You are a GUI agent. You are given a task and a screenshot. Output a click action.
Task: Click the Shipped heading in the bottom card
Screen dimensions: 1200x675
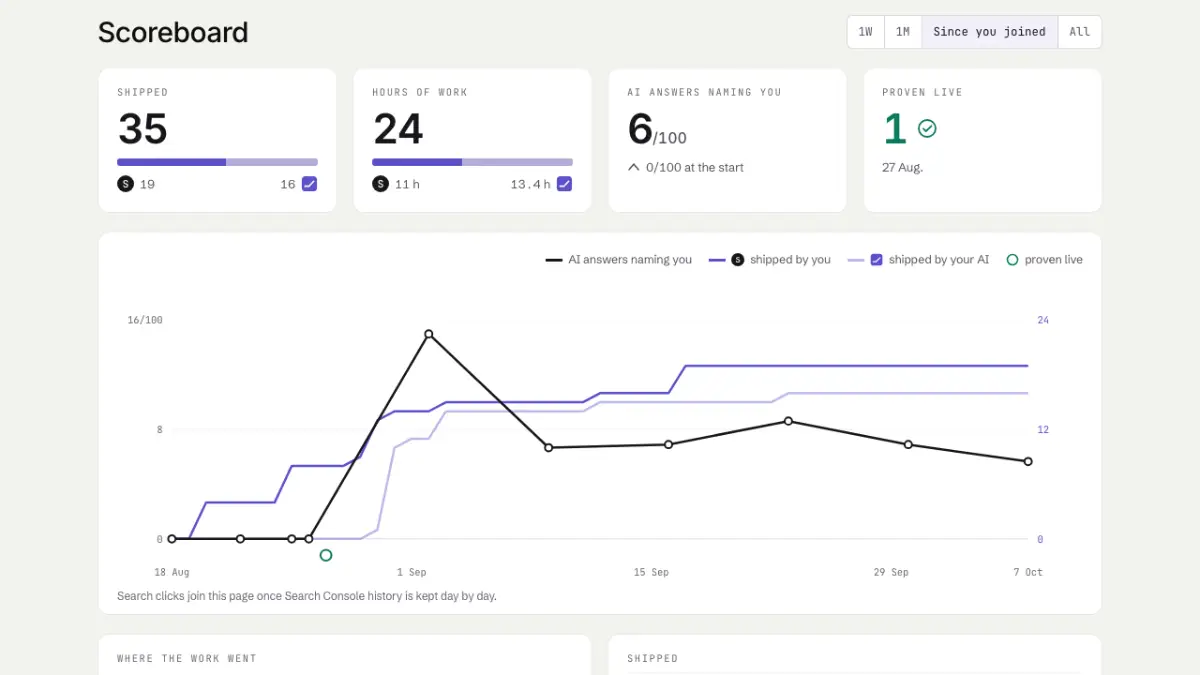(652, 659)
